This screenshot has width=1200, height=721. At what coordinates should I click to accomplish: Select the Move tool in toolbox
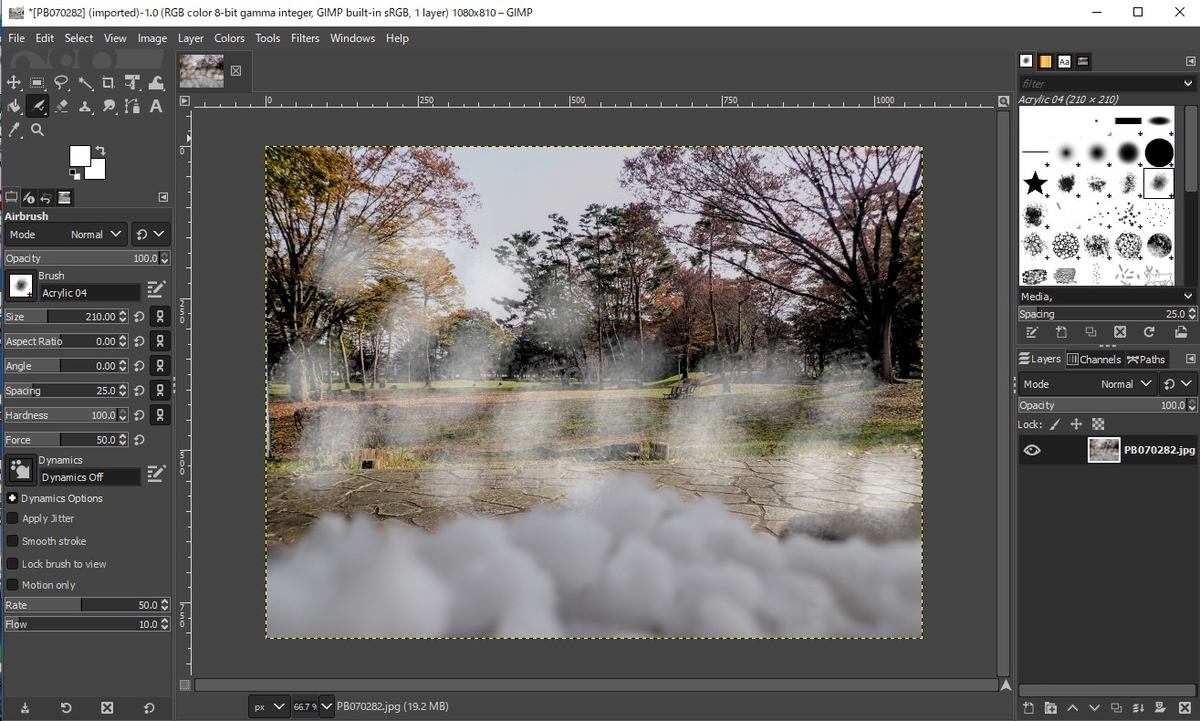point(14,83)
